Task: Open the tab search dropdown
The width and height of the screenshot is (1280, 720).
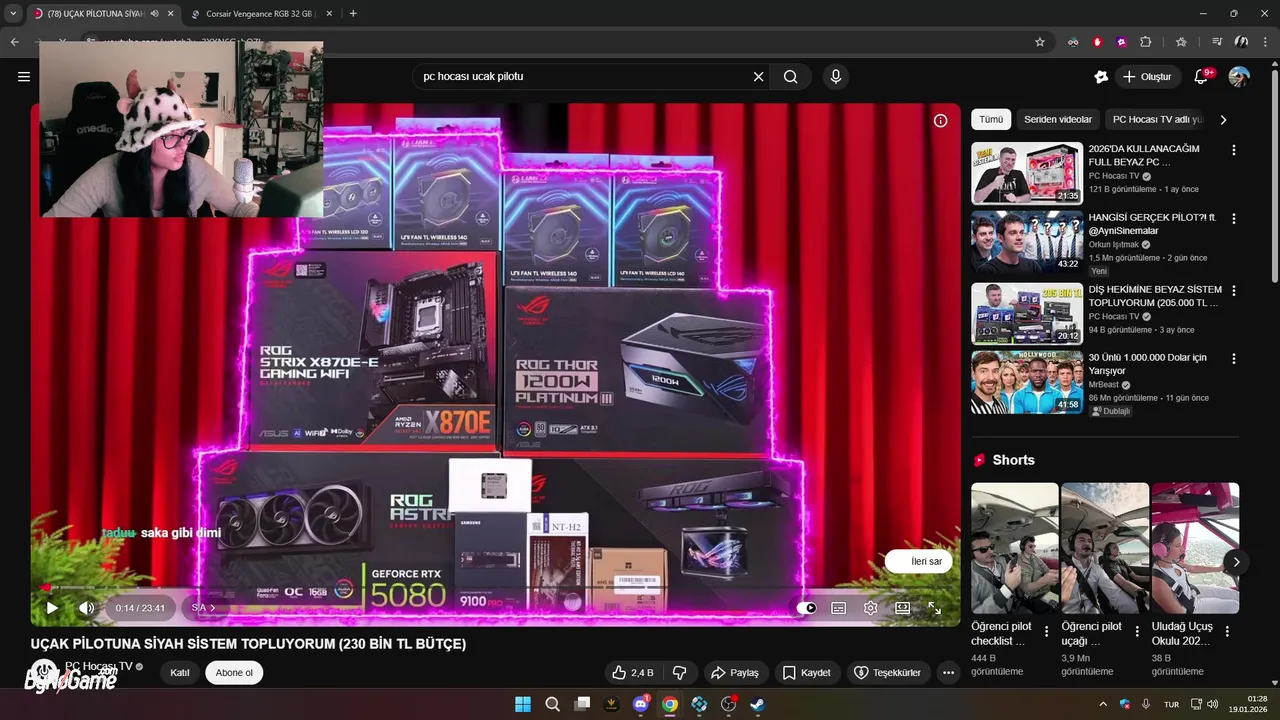Action: (x=13, y=13)
